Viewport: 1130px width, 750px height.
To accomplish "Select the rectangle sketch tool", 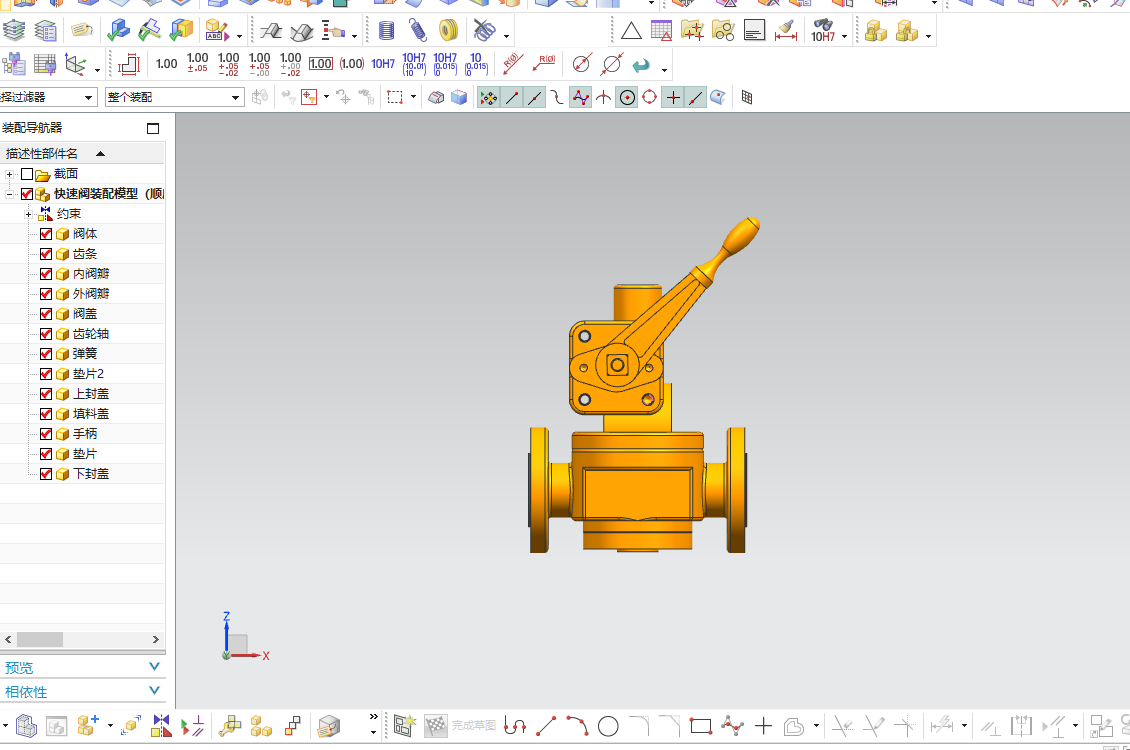I will 700,725.
